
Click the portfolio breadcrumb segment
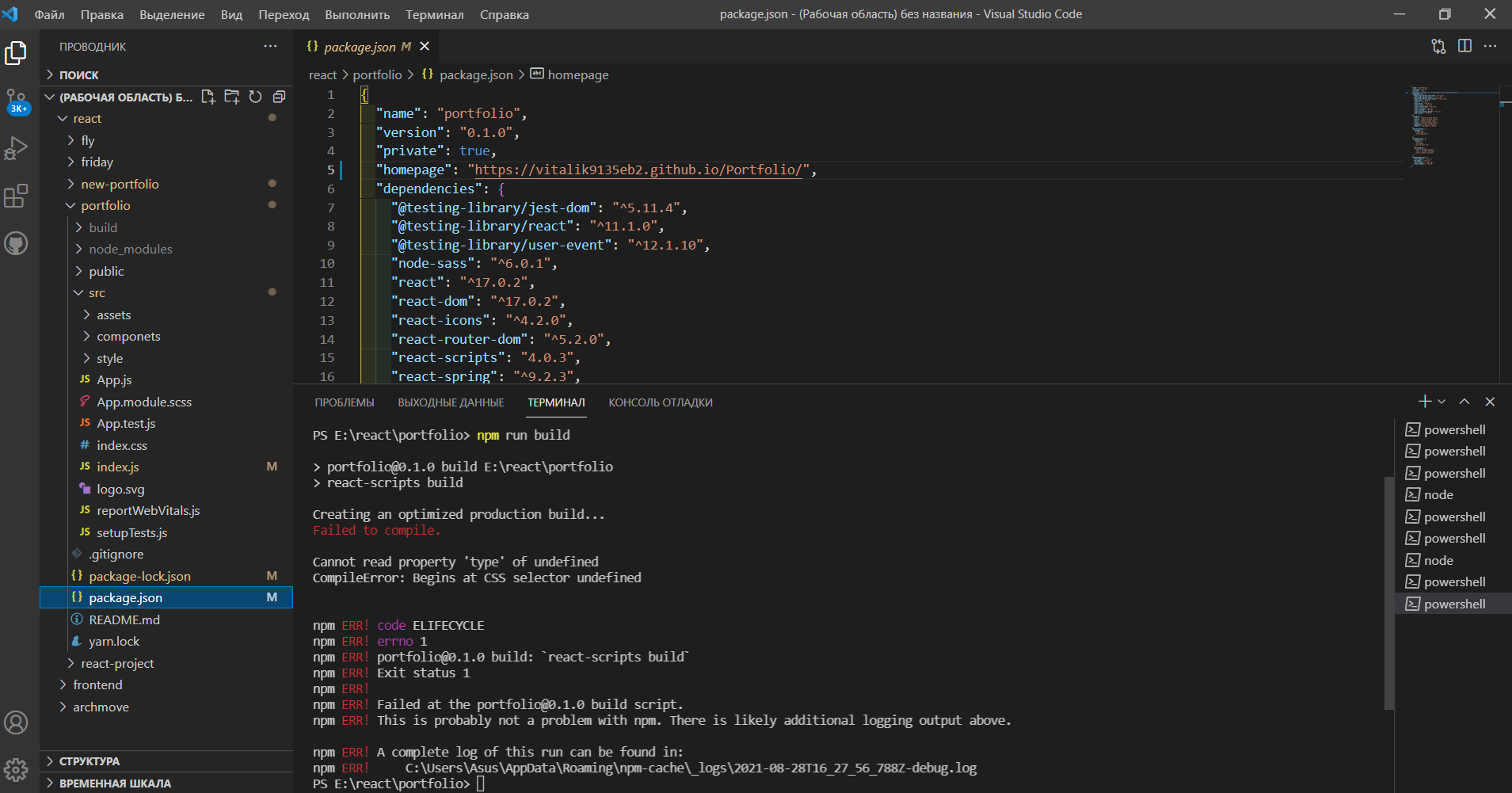pos(377,74)
